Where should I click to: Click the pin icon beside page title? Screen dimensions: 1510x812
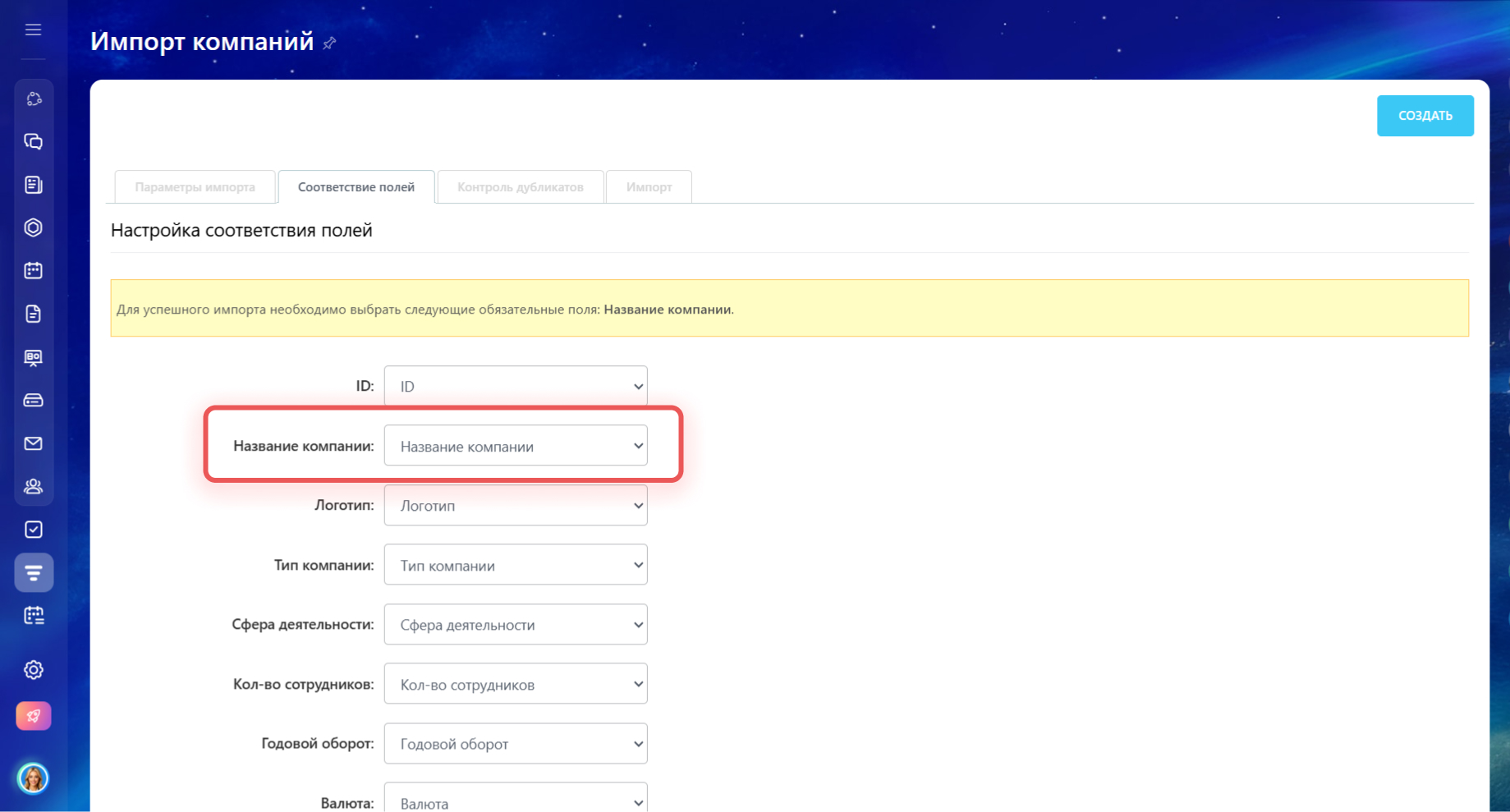329,43
